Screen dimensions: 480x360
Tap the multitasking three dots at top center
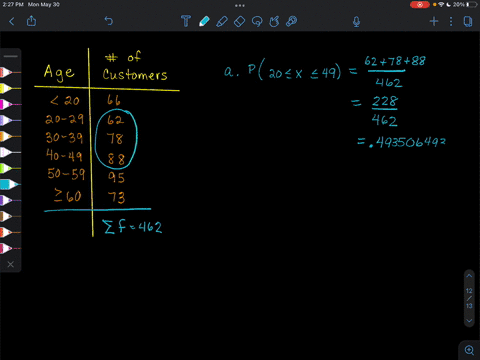click(x=240, y=5)
